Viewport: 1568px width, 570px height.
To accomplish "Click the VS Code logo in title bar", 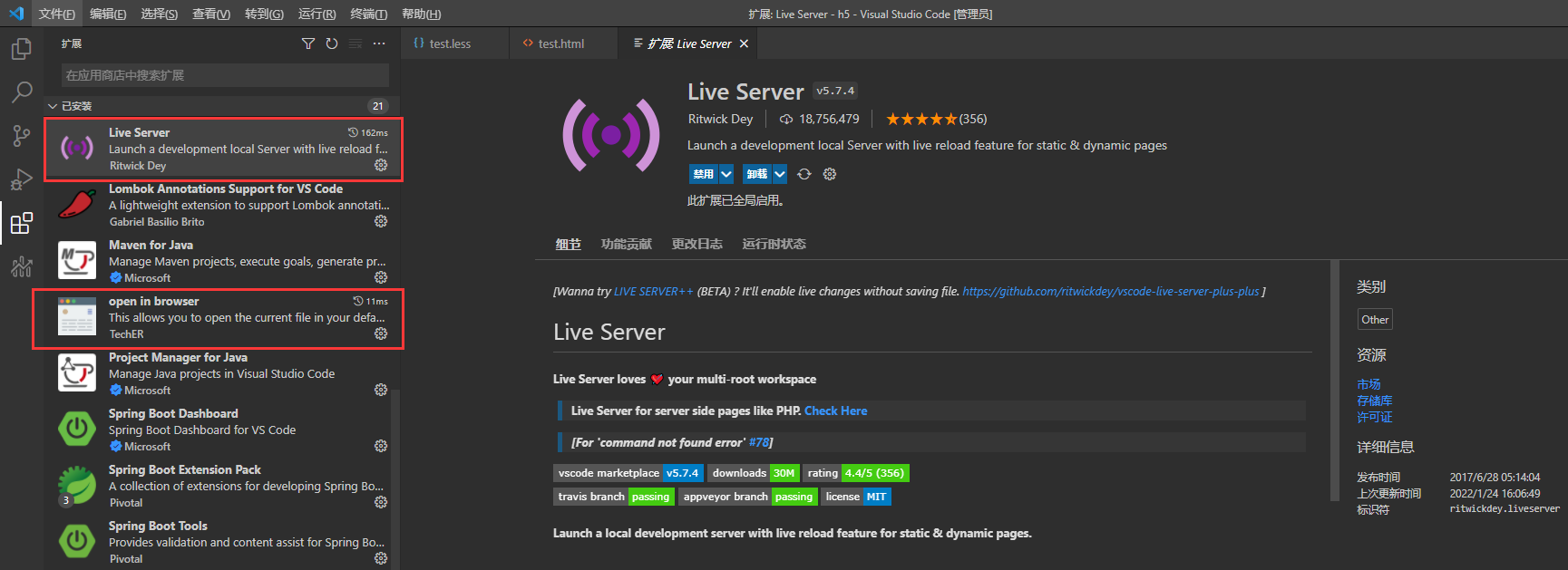I will coord(16,14).
